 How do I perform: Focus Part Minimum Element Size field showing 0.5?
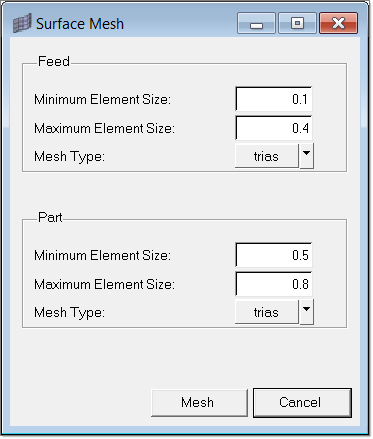pyautogui.click(x=274, y=255)
